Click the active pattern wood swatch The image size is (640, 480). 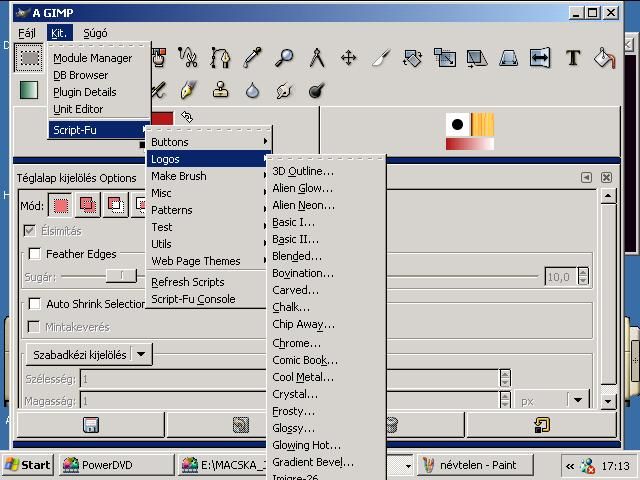[x=482, y=124]
